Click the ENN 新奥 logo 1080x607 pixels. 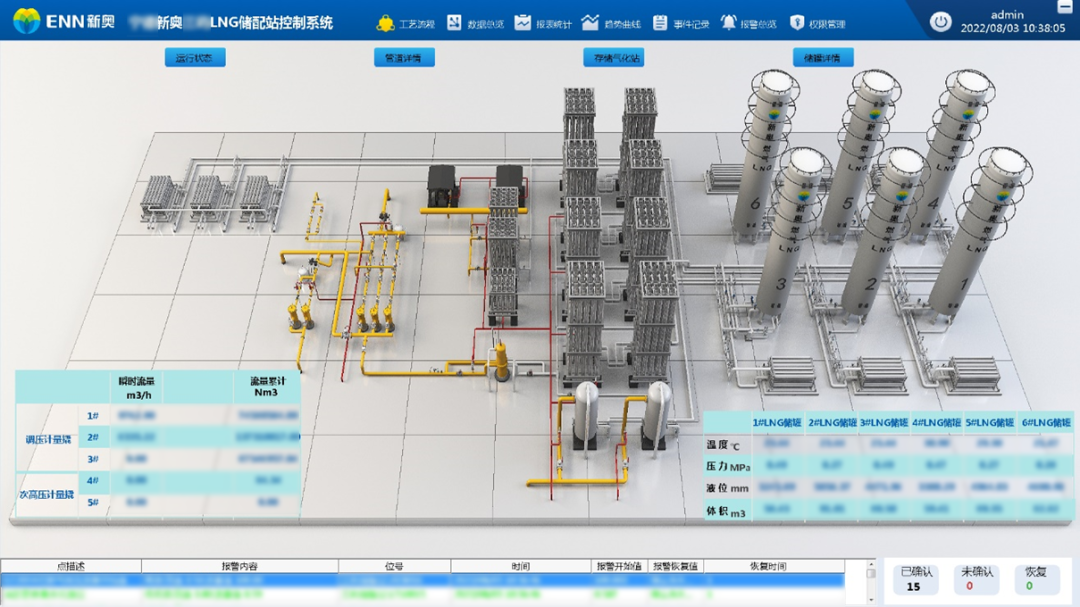click(64, 21)
